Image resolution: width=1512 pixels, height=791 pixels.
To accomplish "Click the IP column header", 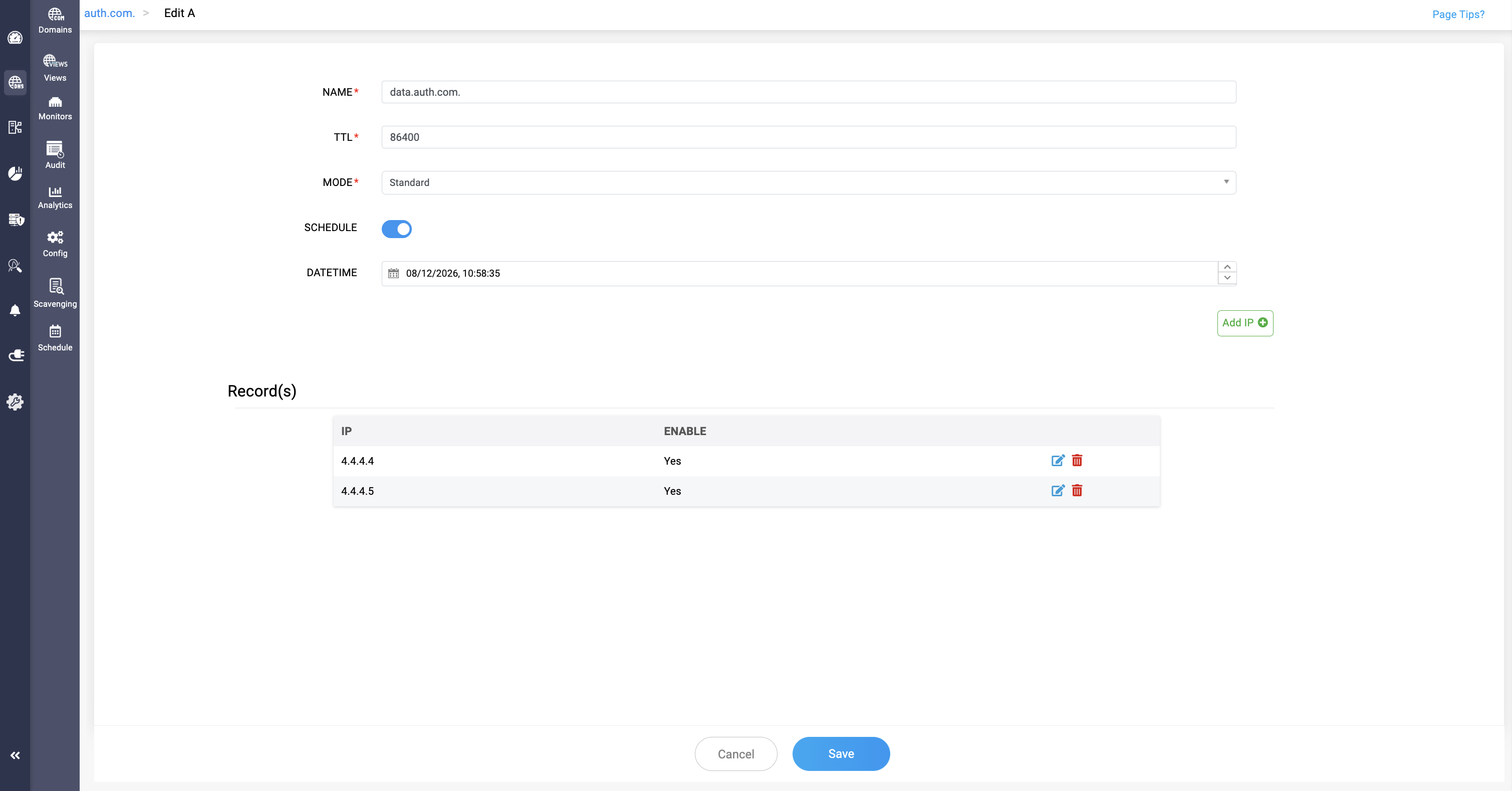I will [346, 431].
